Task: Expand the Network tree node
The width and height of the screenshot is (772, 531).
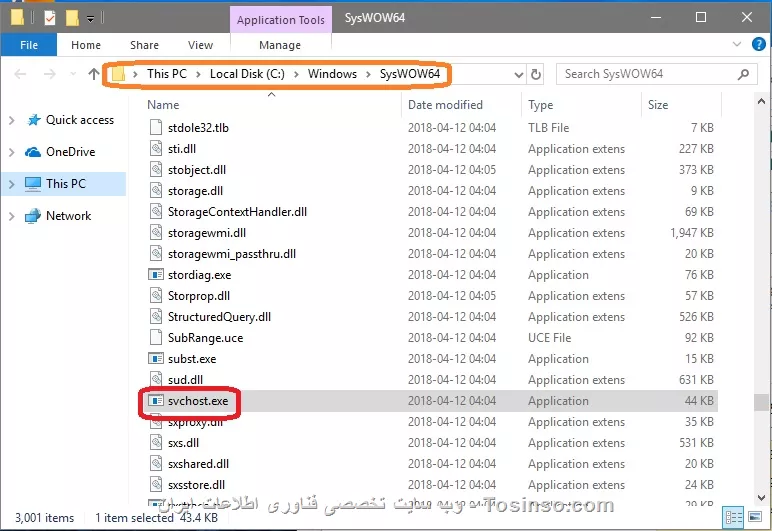Action: (12, 216)
